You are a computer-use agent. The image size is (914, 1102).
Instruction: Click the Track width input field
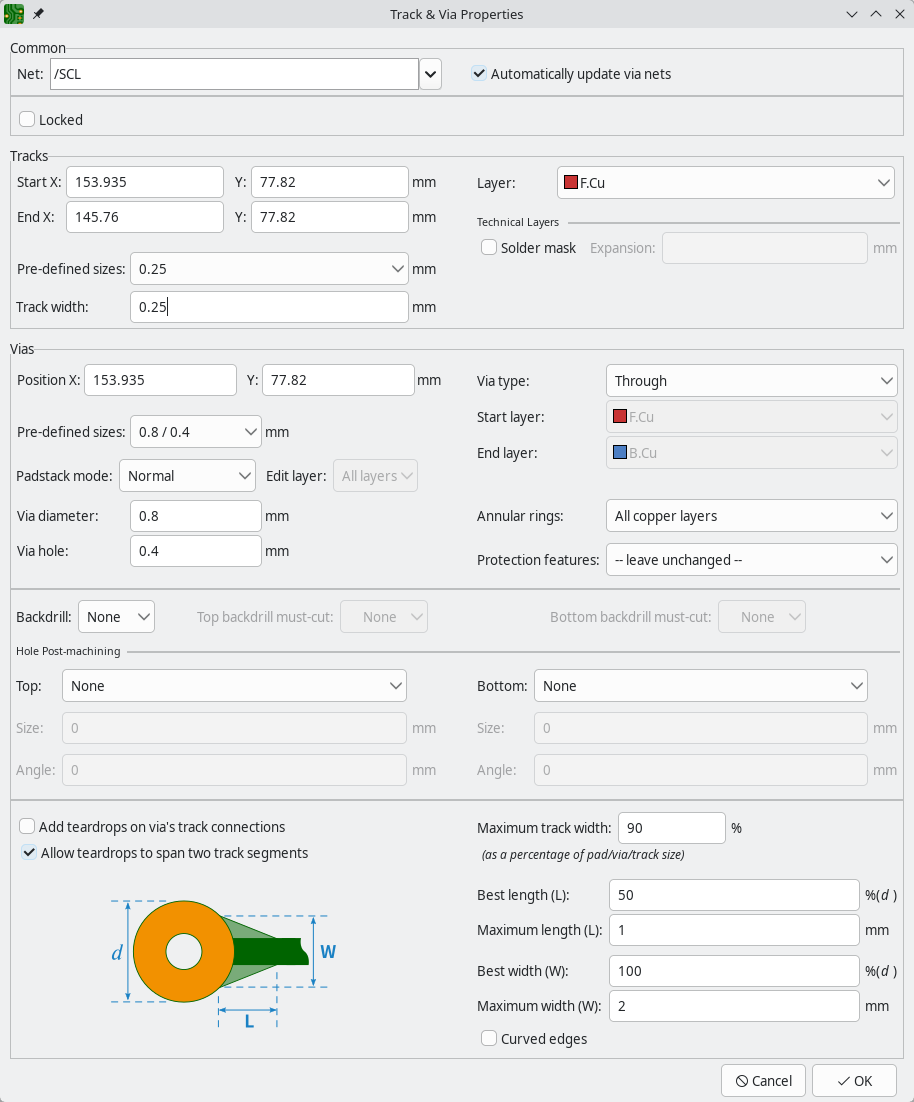[268, 308]
